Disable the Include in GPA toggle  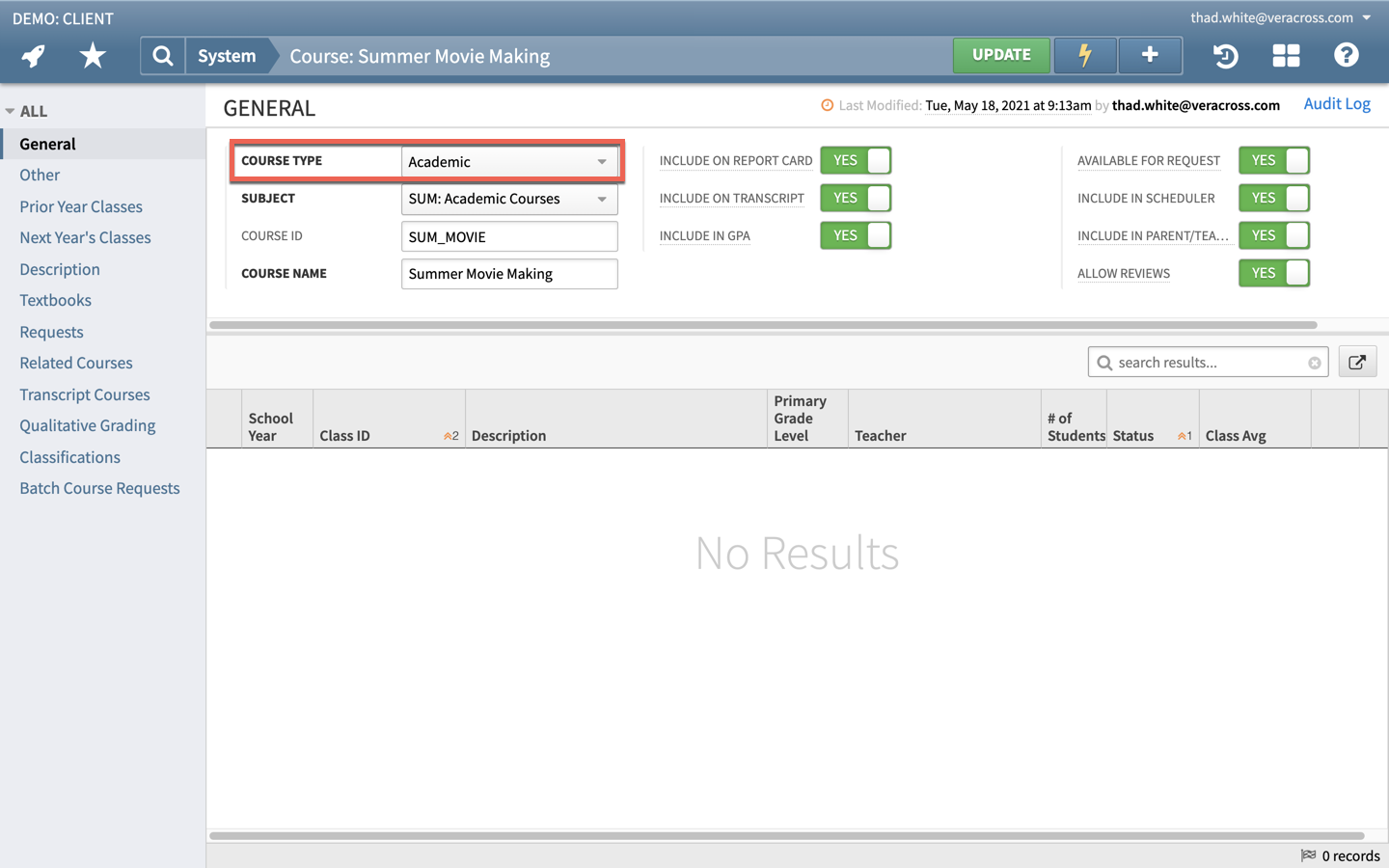point(856,235)
